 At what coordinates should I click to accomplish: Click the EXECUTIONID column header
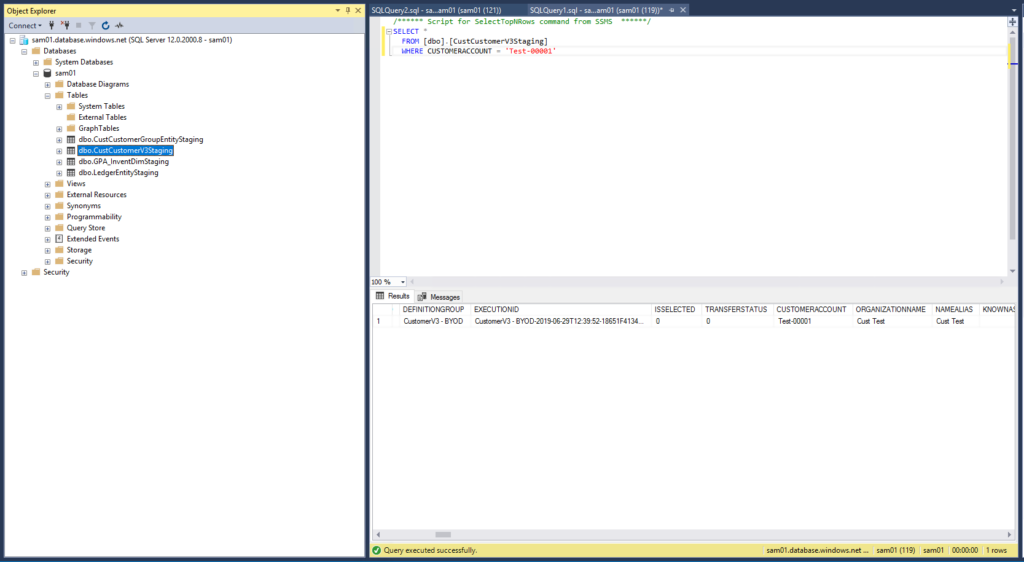pos(561,309)
